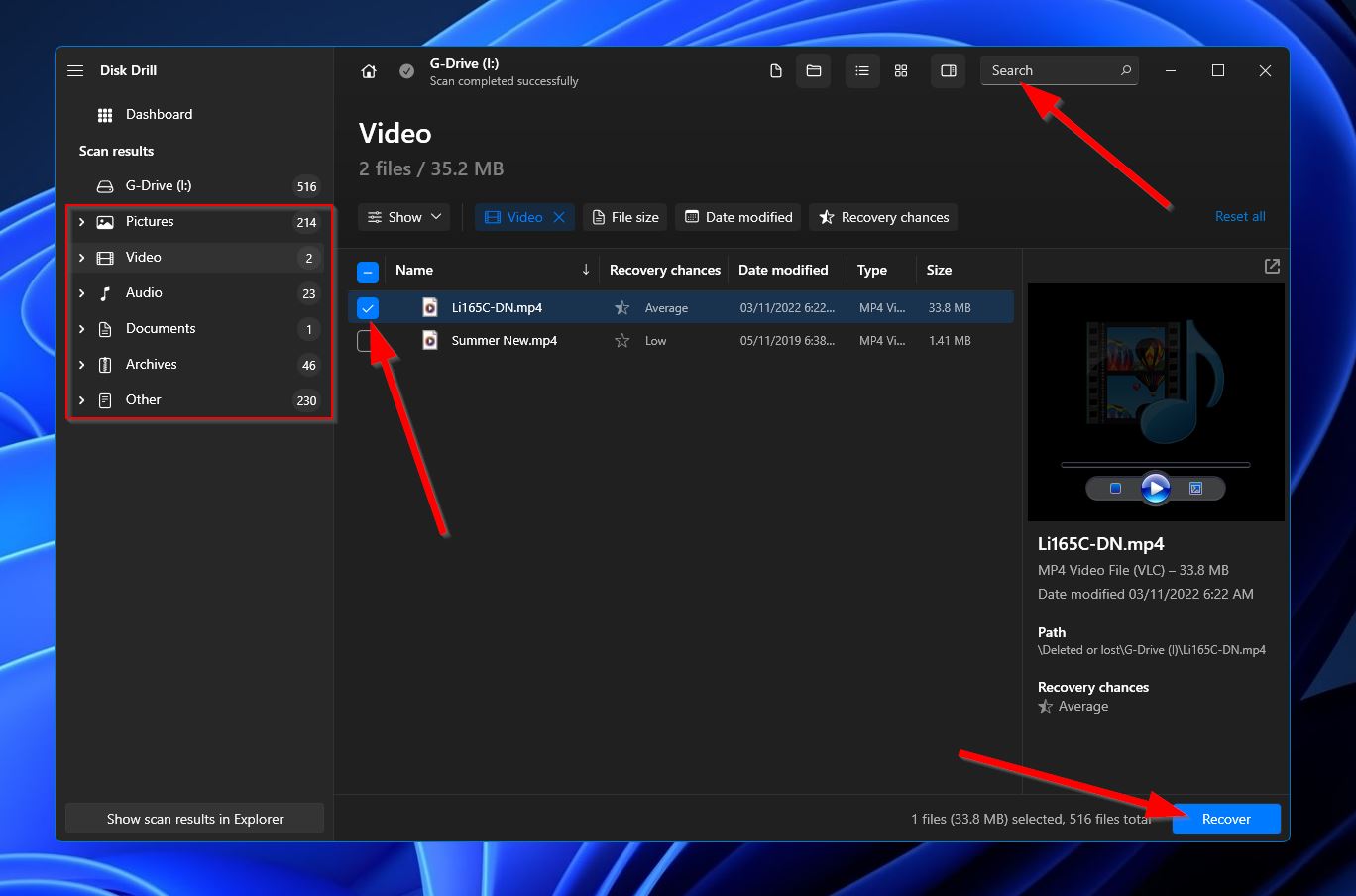
Task: Sort by the Date modified column header
Action: tap(783, 270)
